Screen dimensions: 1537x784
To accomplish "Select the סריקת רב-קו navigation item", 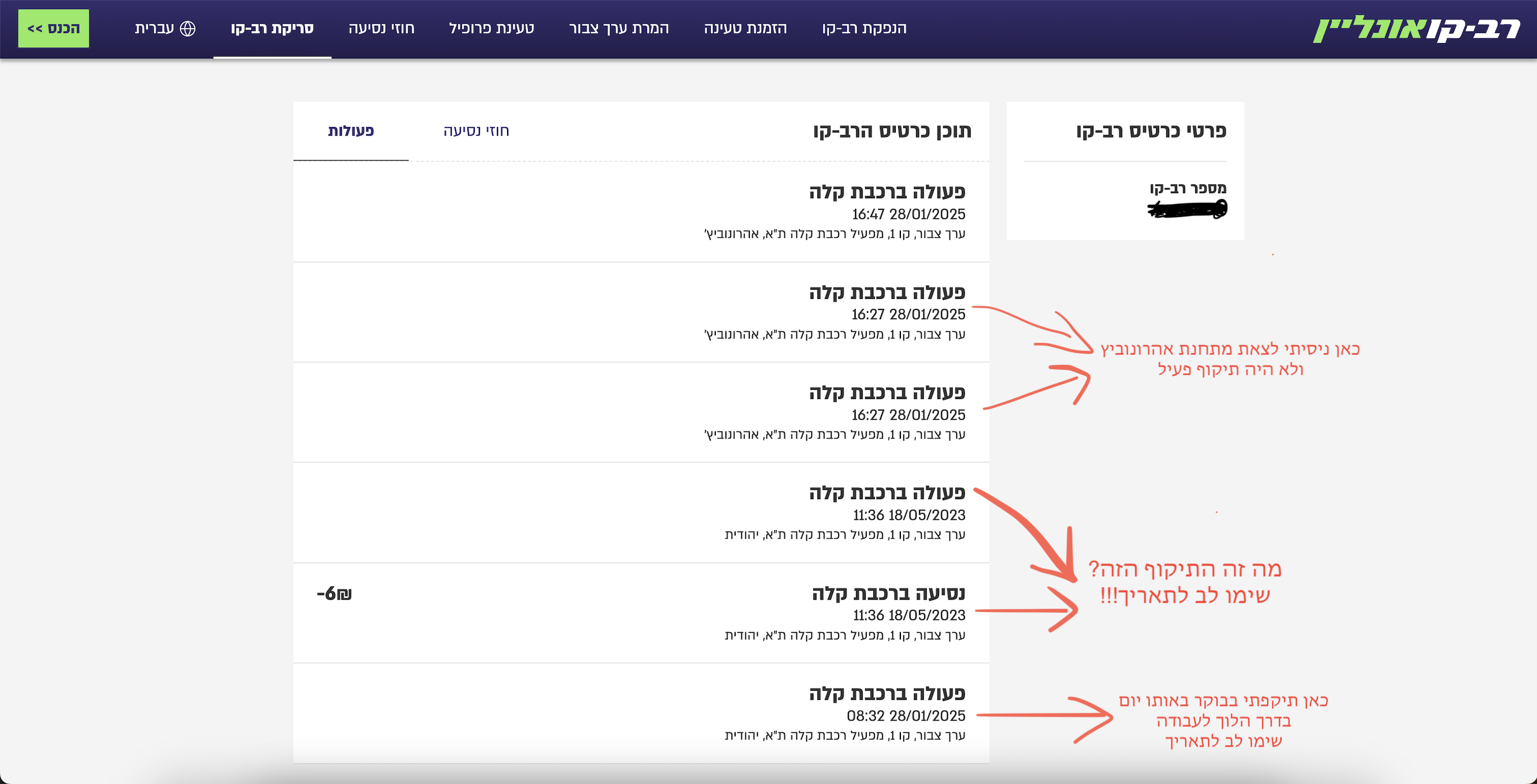I will click(x=272, y=28).
